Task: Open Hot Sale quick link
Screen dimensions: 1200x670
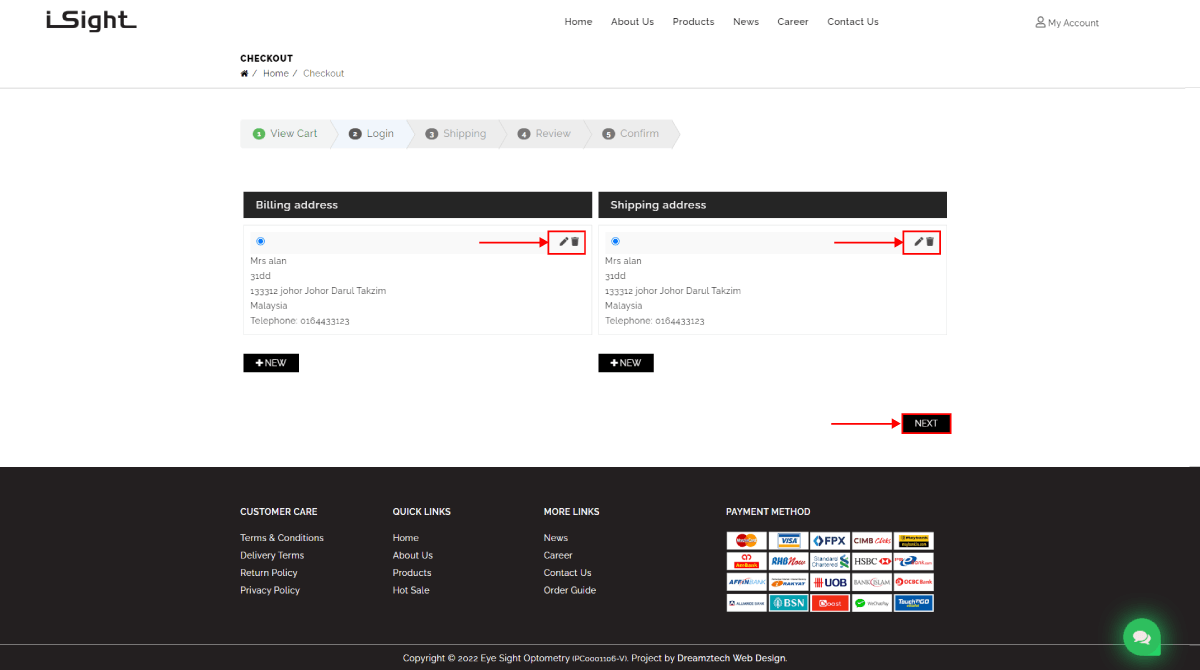Action: click(411, 591)
